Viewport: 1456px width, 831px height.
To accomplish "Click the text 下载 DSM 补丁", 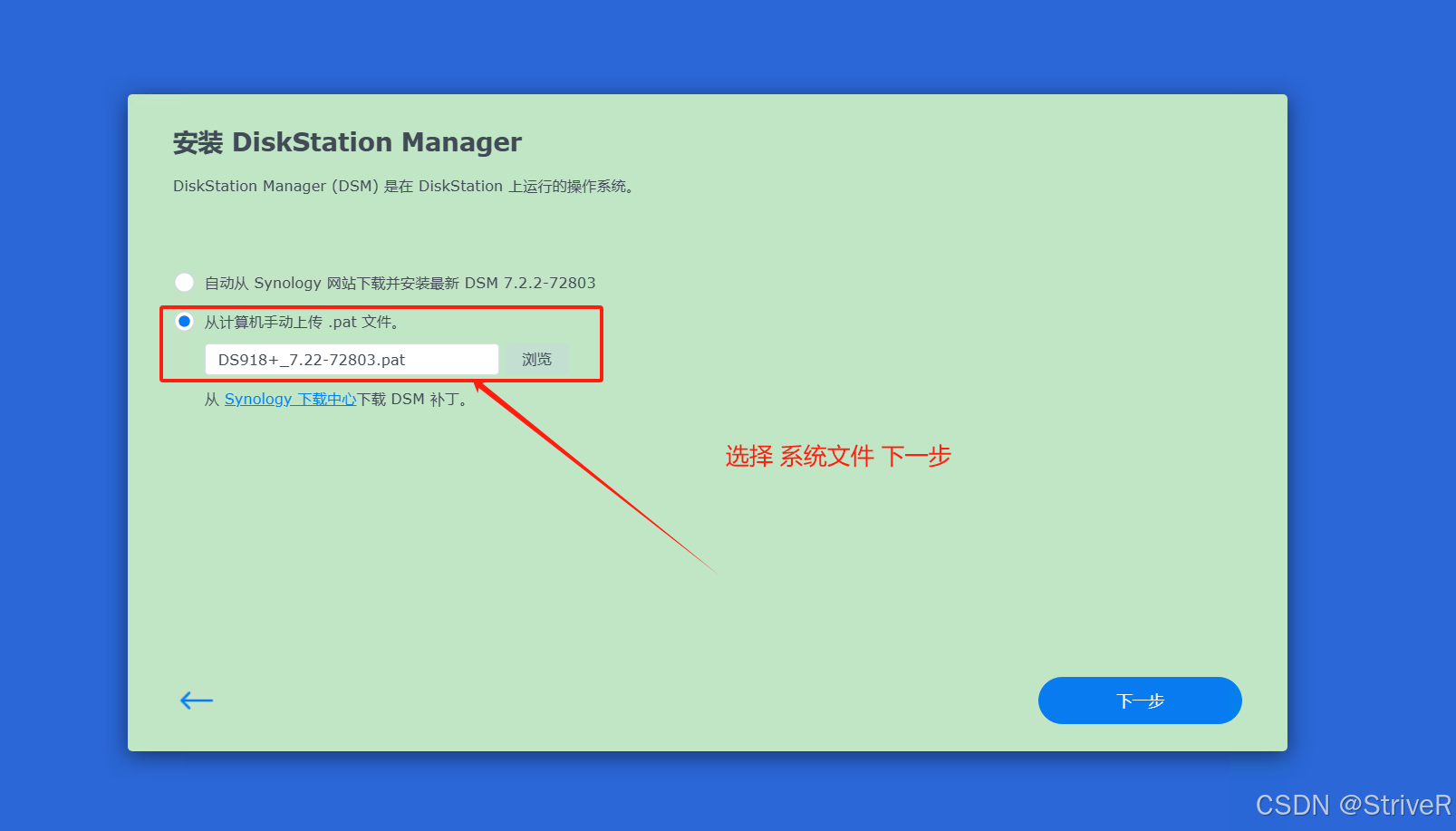I will [414, 399].
